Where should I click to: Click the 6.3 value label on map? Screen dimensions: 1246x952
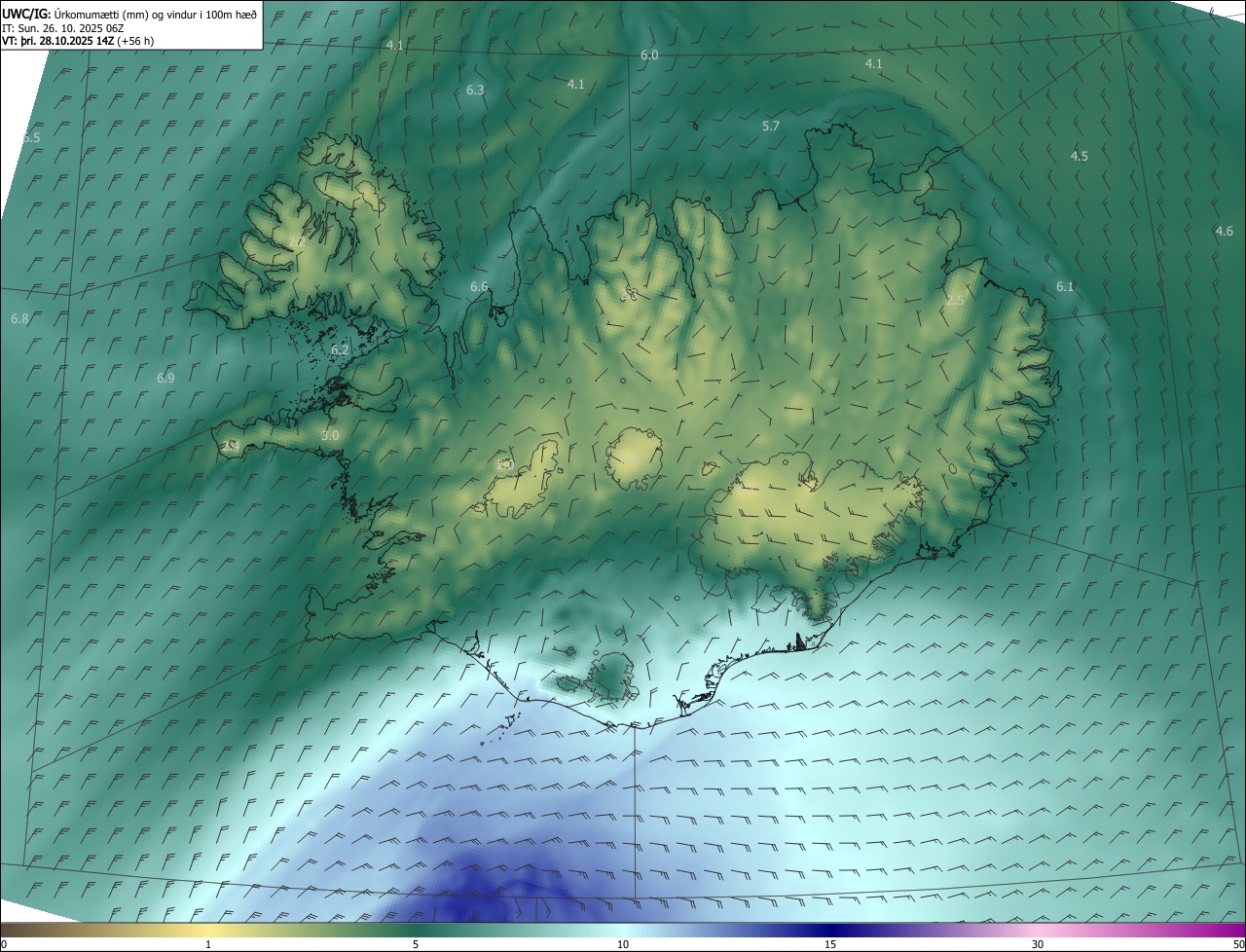(475, 90)
